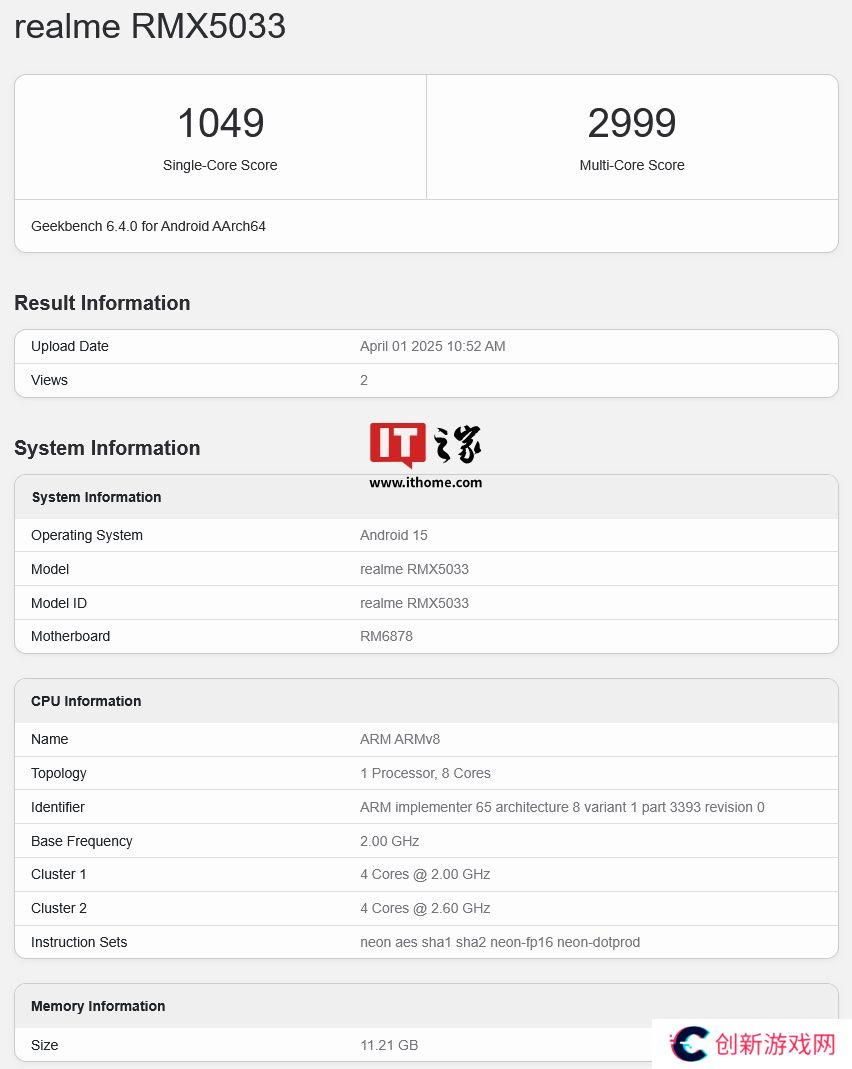Screen dimensions: 852x1069
Task: Click the 'Multi-Core Score' label
Action: click(x=632, y=165)
